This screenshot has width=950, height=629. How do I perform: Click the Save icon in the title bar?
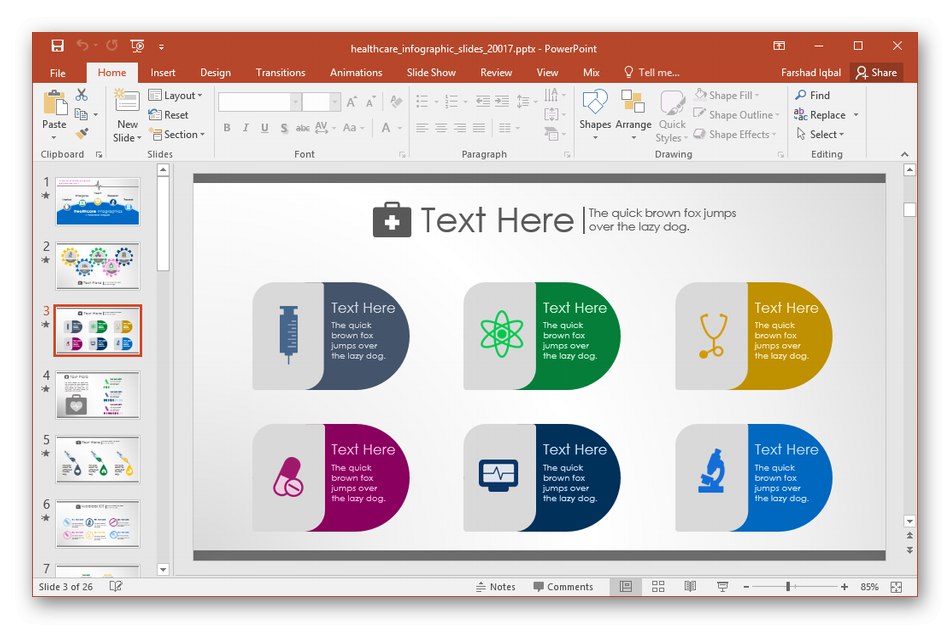click(x=57, y=46)
